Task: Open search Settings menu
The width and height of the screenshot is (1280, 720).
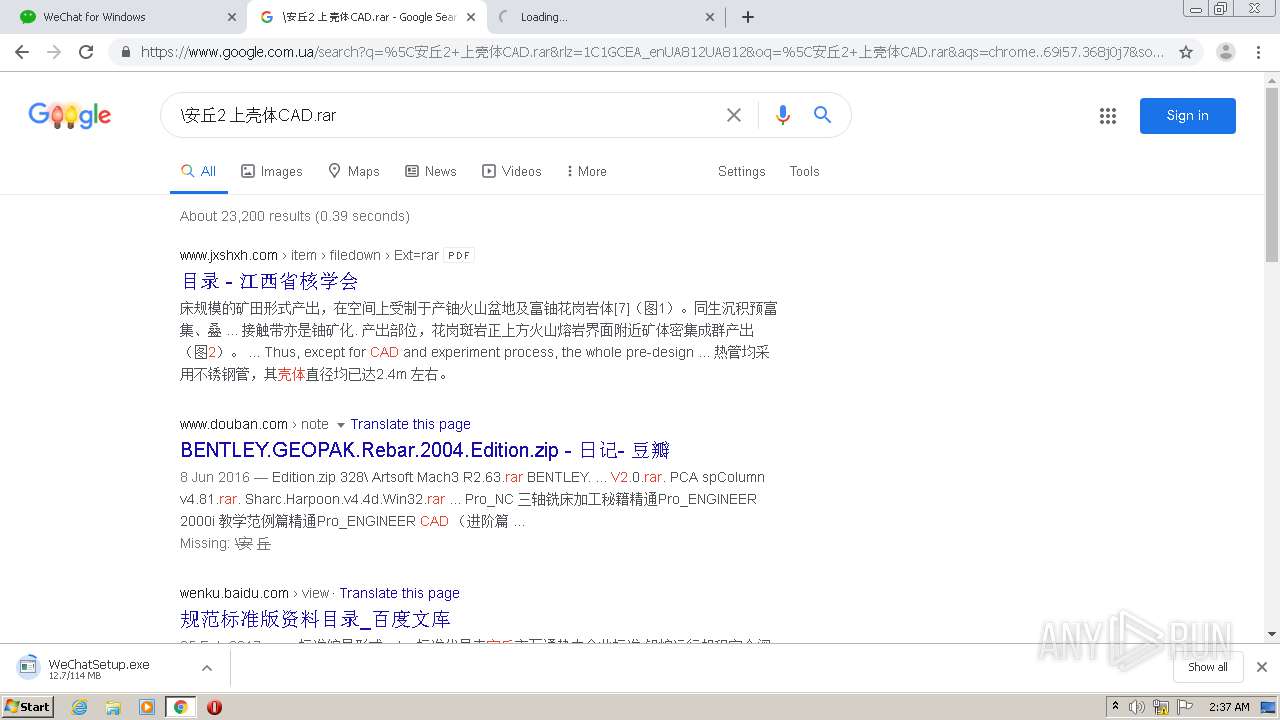Action: 741,171
